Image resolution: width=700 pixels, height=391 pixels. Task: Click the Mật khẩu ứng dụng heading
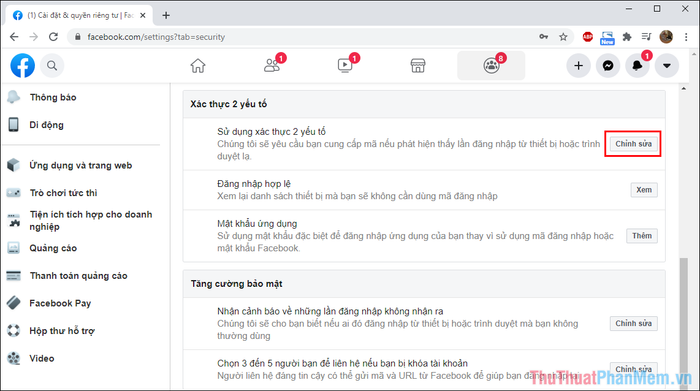click(257, 223)
